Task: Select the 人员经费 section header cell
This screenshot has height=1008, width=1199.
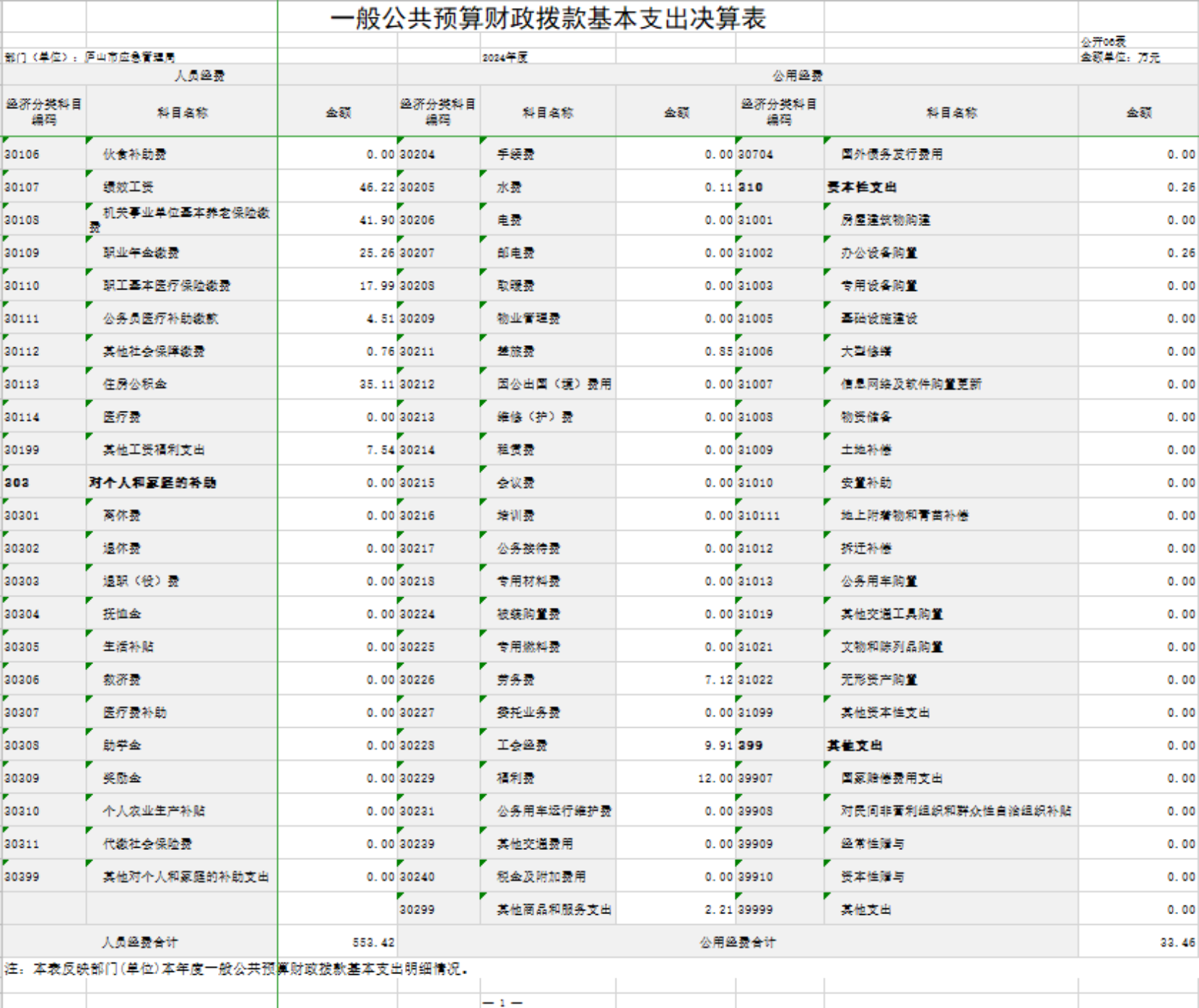Action: click(x=199, y=75)
